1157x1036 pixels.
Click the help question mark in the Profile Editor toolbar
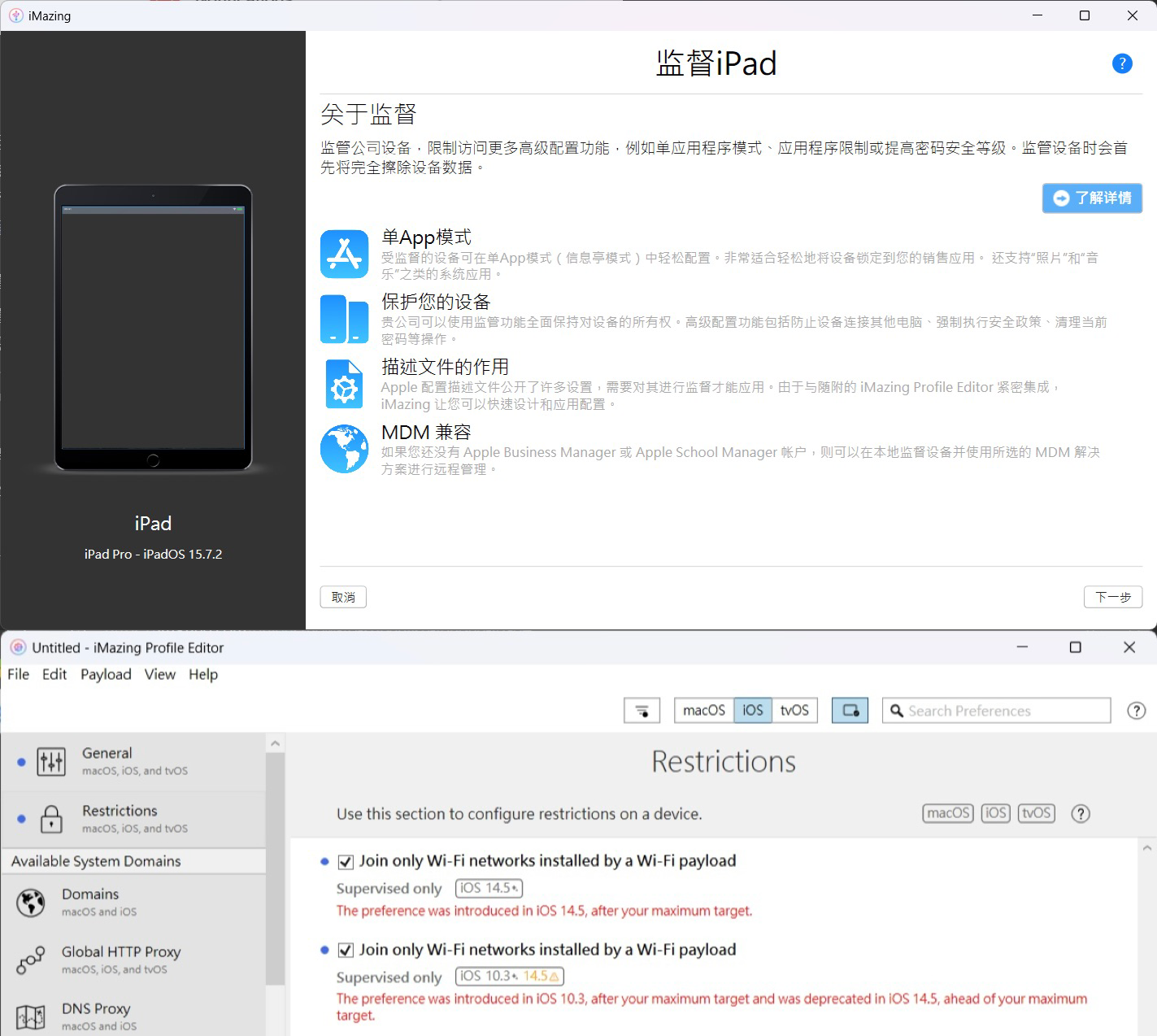coord(1137,711)
